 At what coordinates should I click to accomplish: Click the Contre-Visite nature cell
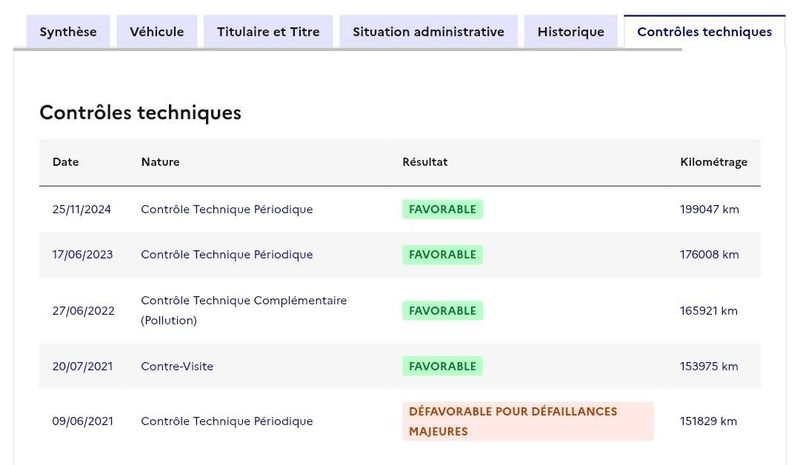(177, 366)
